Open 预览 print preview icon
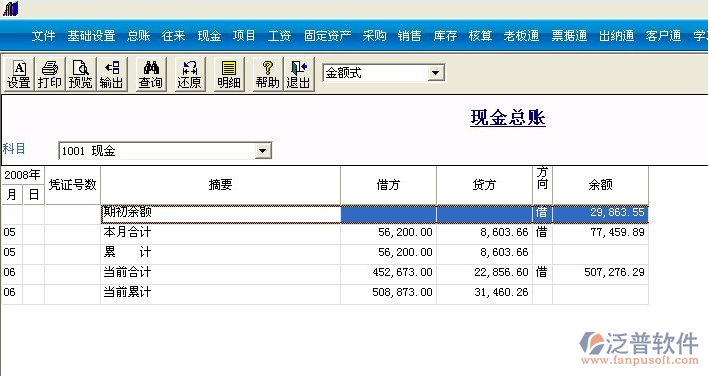 80,75
